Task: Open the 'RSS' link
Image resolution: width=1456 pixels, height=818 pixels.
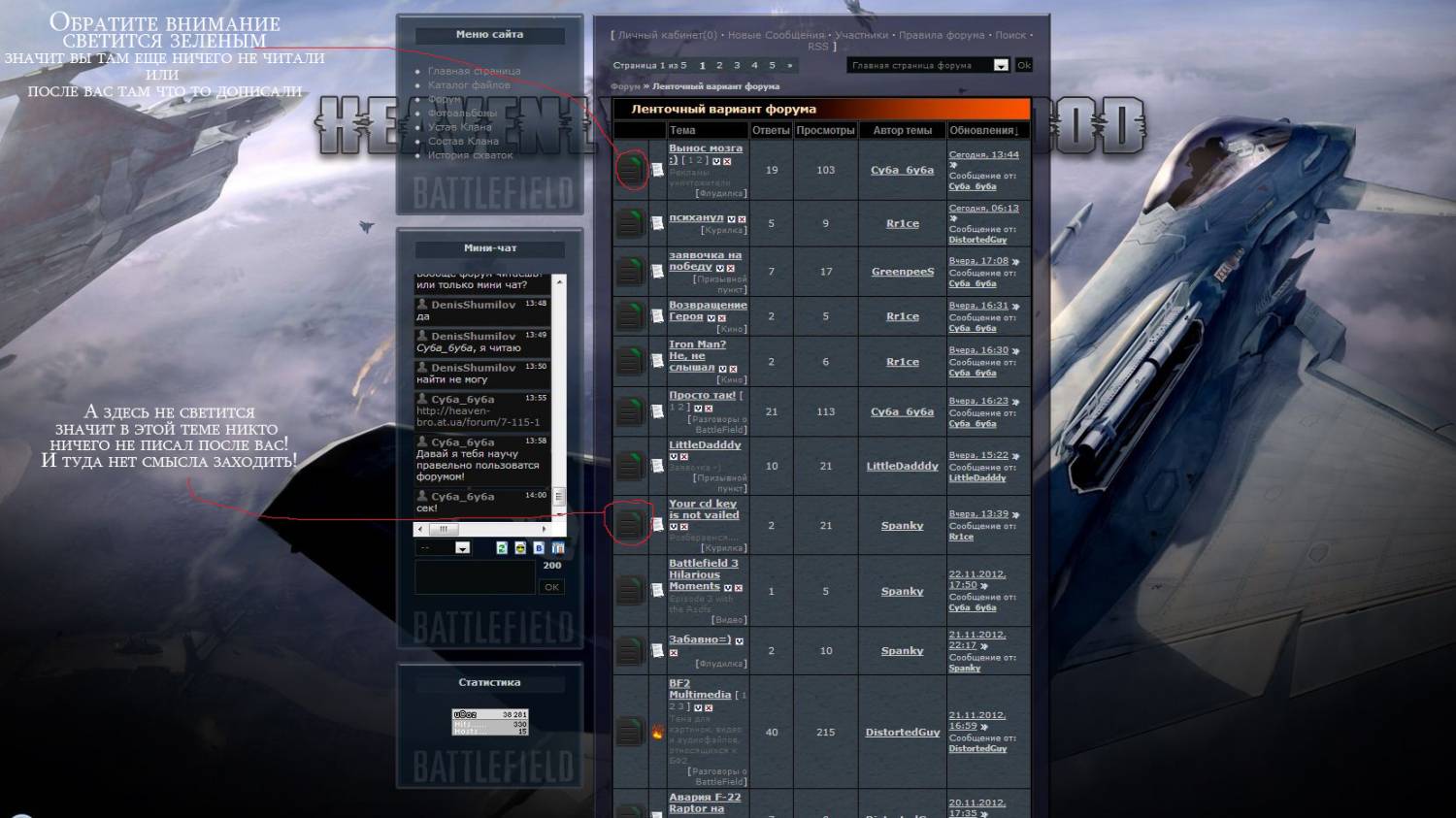Action: pos(817,47)
